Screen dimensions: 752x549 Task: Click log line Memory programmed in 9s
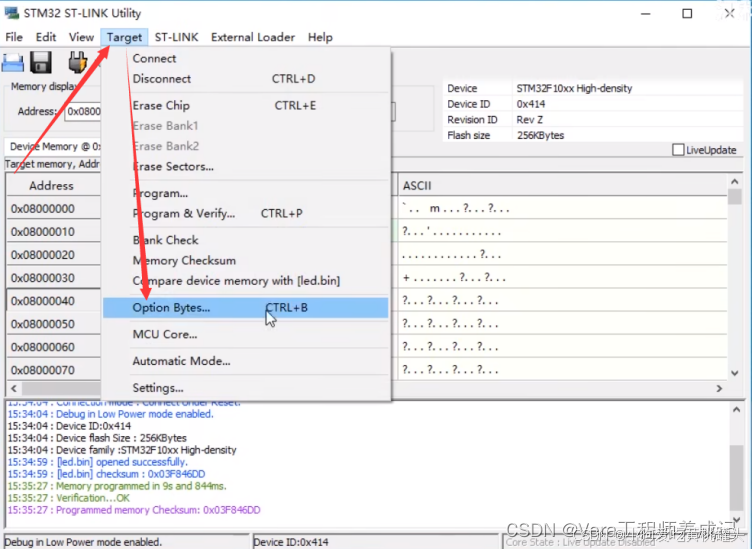click(x=117, y=486)
